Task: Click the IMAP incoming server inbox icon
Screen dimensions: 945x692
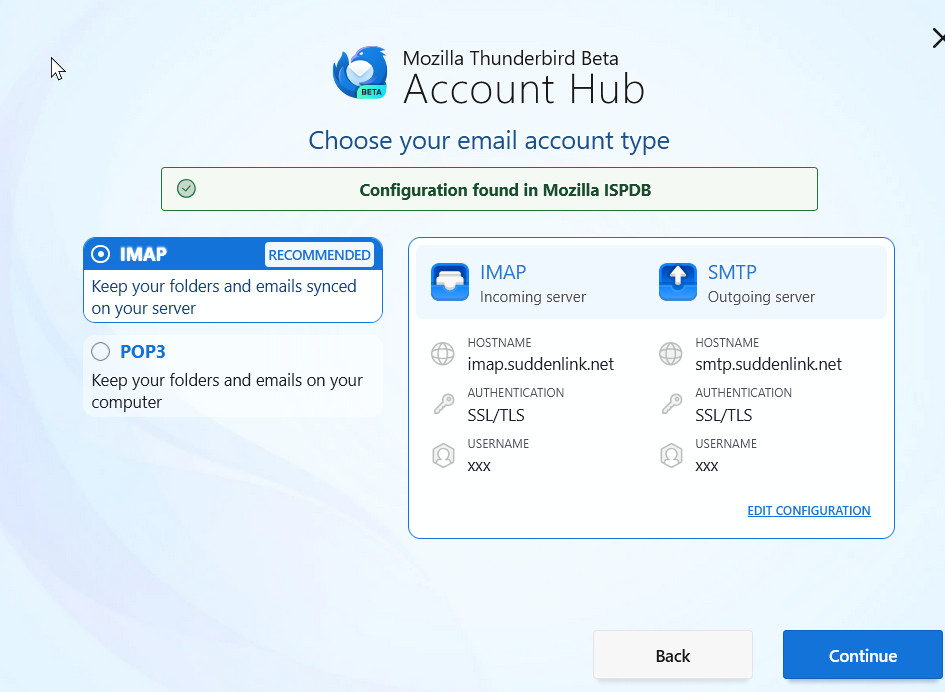Action: click(x=450, y=282)
